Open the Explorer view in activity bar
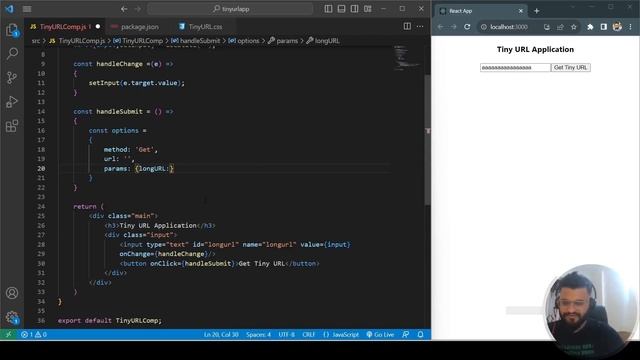 click(x=12, y=30)
